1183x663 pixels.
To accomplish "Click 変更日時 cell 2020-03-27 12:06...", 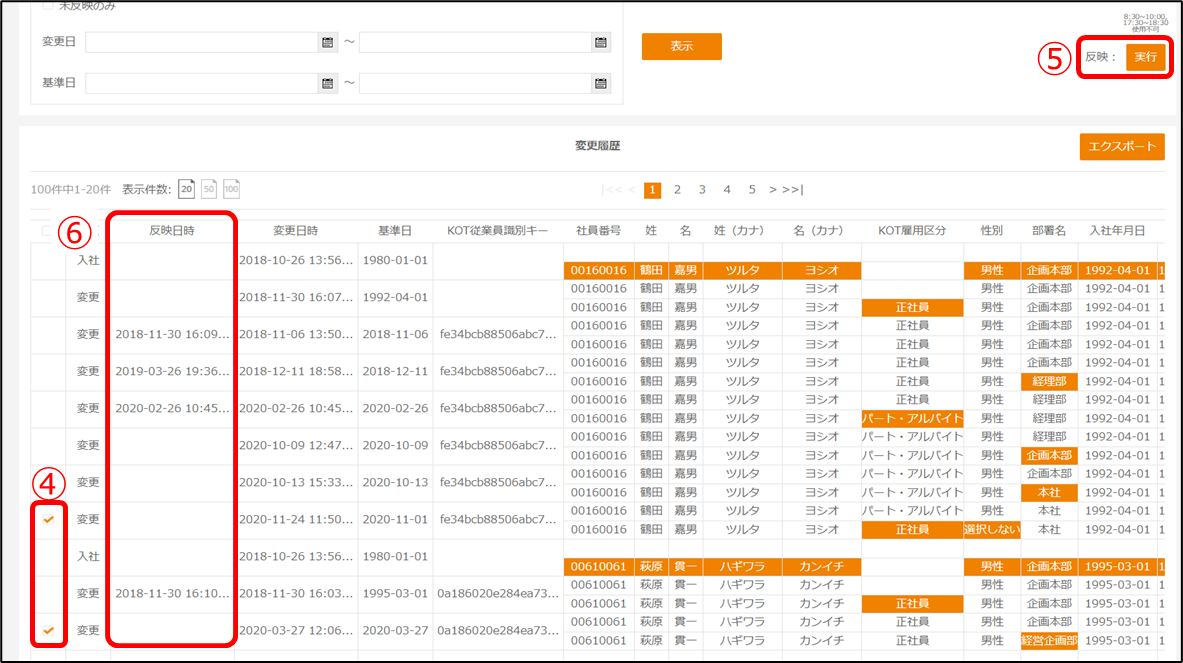I will click(296, 631).
